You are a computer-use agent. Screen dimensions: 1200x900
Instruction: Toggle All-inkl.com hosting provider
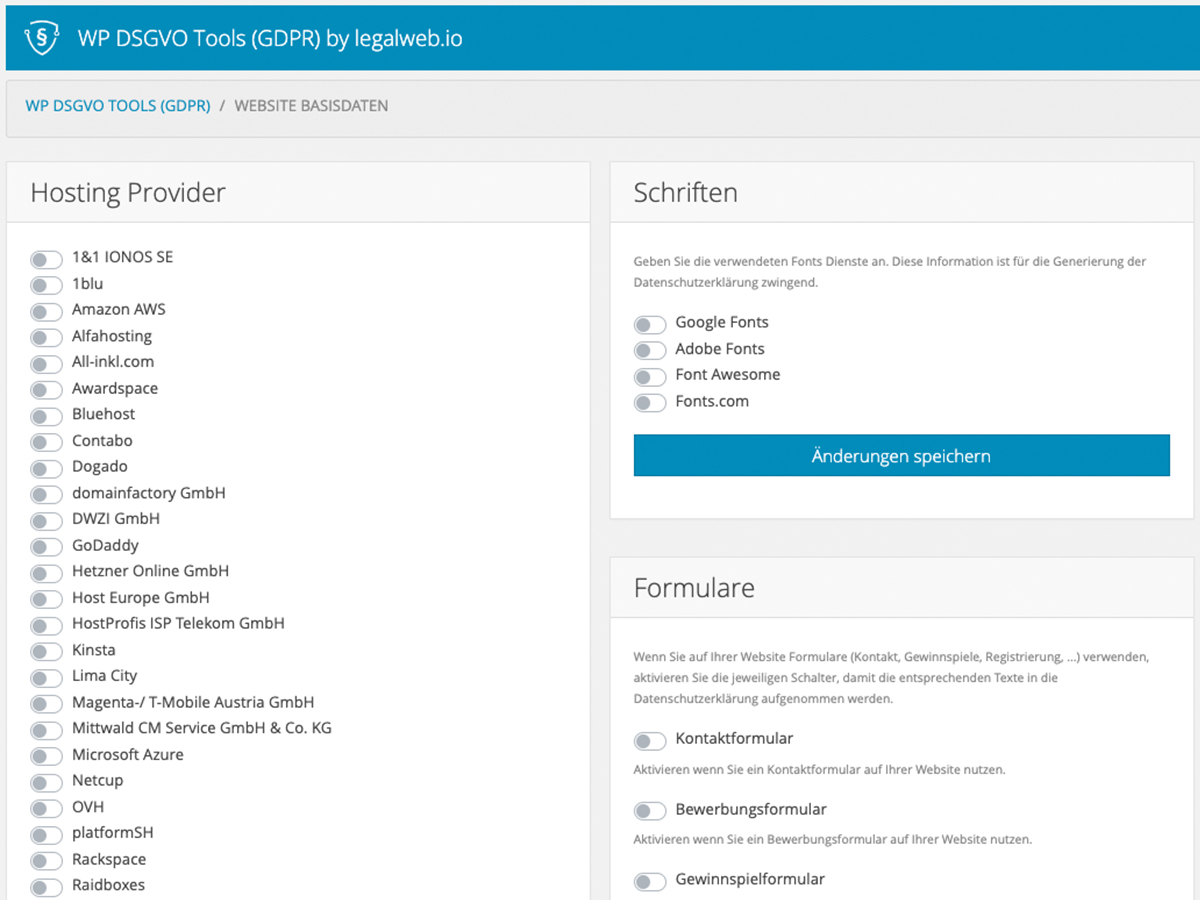[46, 364]
